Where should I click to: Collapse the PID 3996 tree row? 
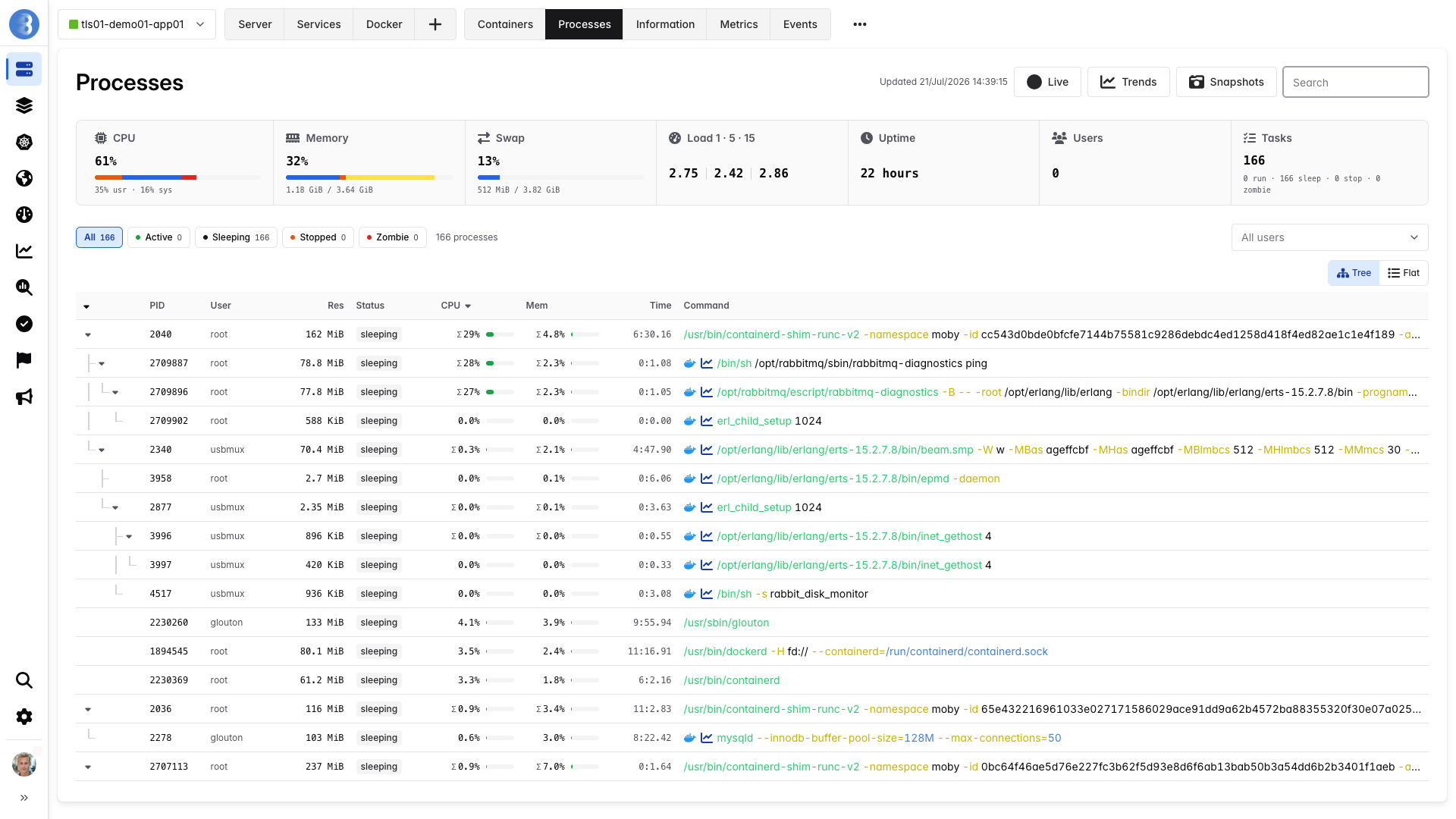(129, 536)
